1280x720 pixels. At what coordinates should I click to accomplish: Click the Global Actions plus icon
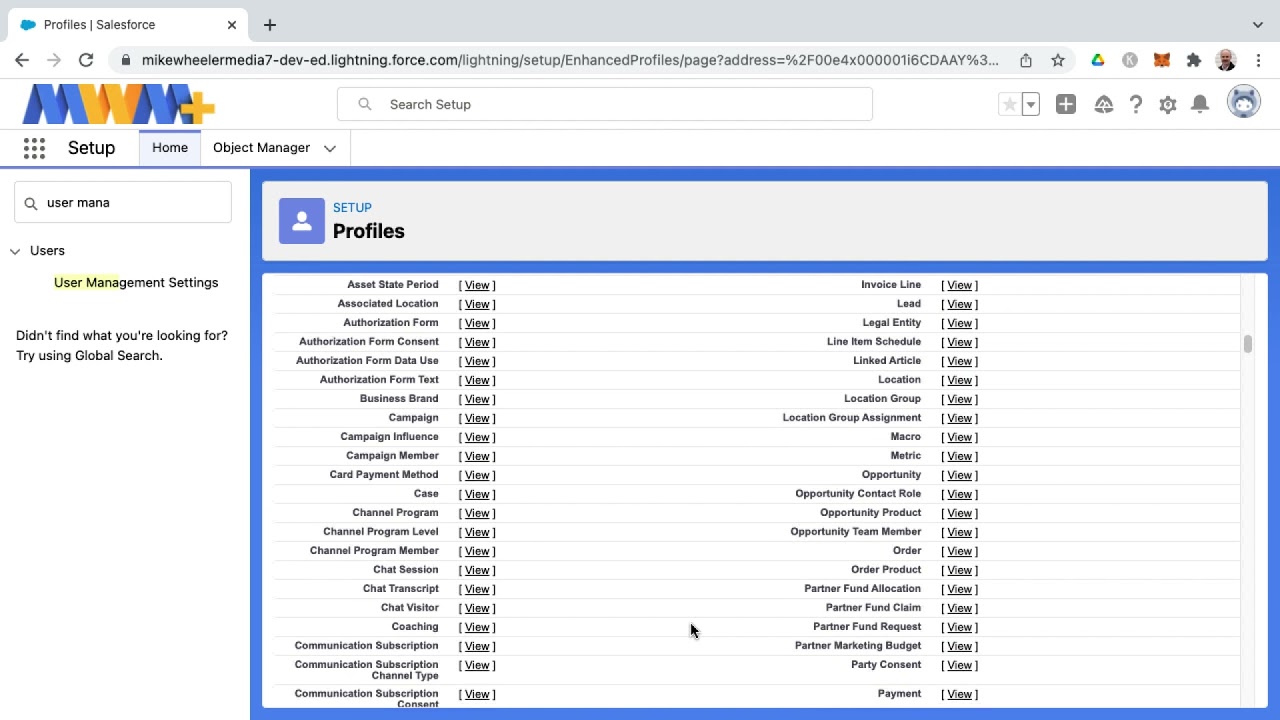point(1066,104)
